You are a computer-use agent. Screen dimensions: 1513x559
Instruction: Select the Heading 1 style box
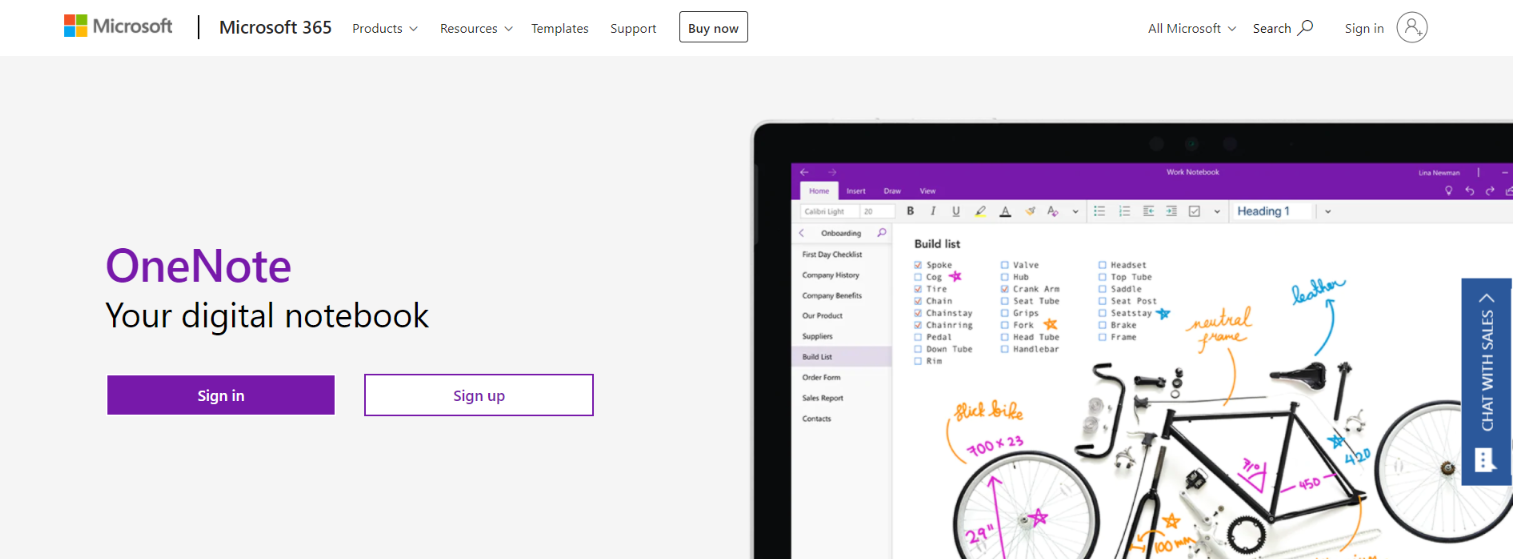[1272, 211]
